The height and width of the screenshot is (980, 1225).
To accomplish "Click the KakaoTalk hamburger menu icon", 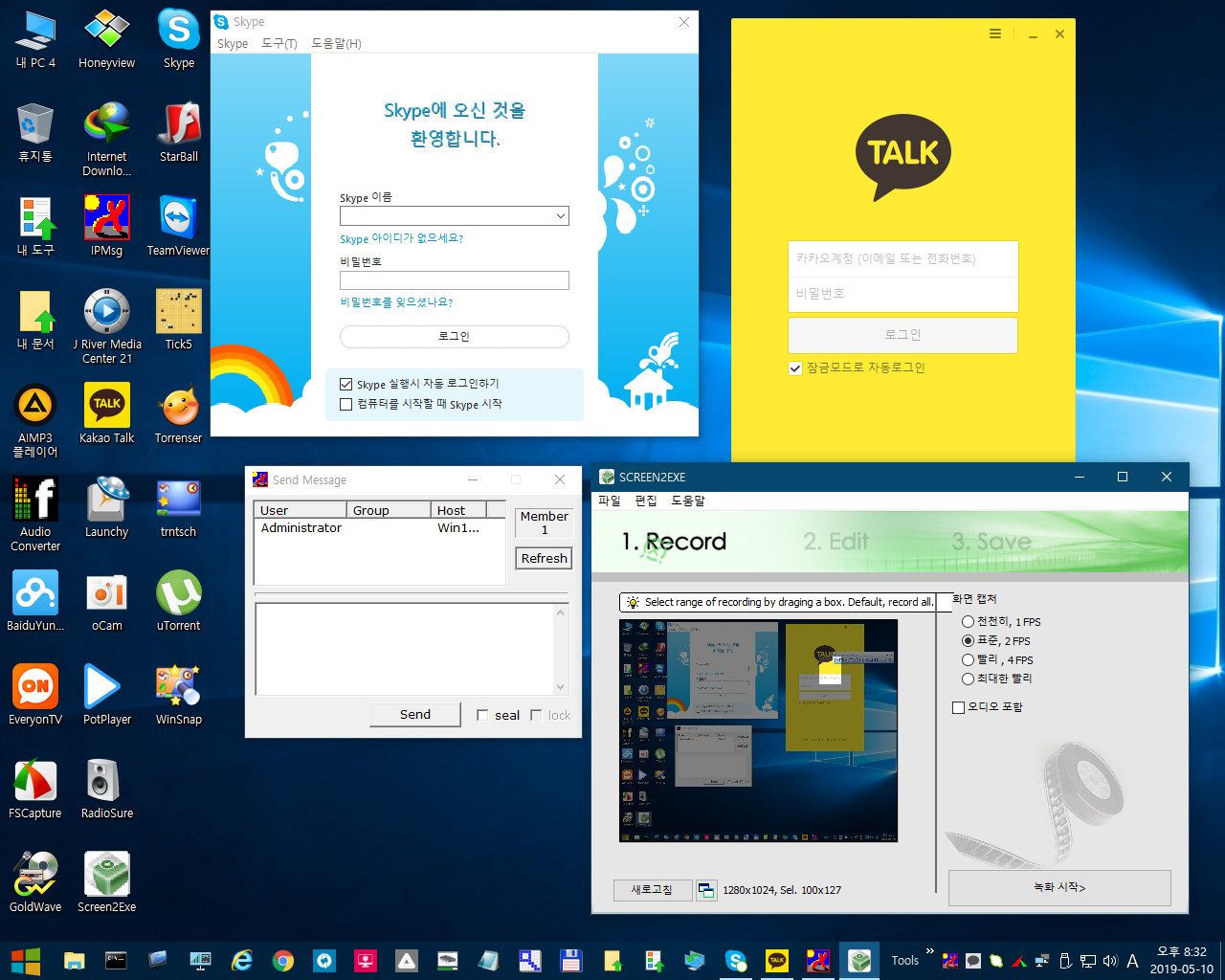I will tap(995, 33).
